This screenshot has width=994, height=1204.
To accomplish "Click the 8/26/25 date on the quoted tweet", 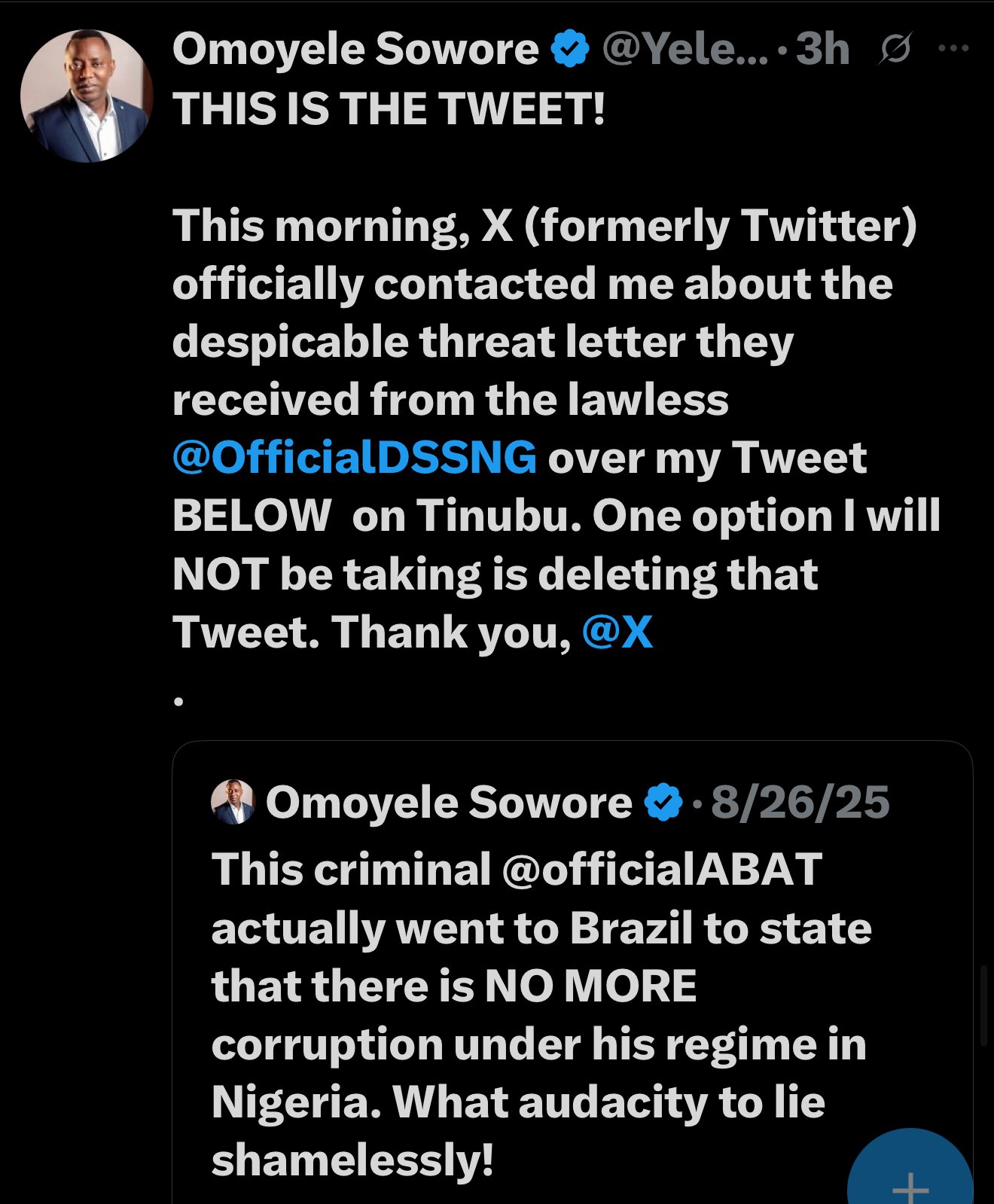I will pyautogui.click(x=800, y=803).
